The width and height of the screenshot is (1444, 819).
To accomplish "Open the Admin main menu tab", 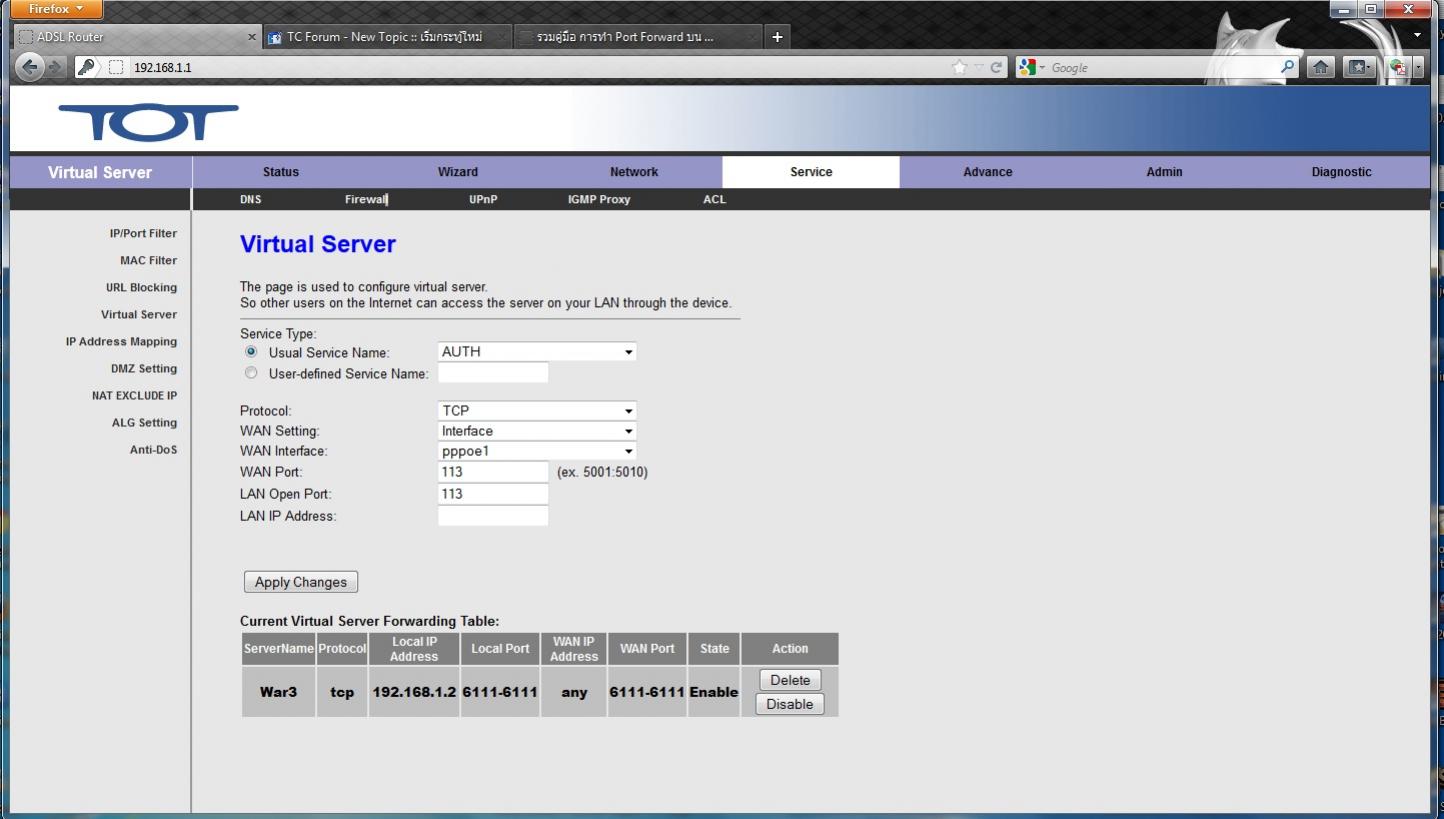I will tap(1164, 172).
